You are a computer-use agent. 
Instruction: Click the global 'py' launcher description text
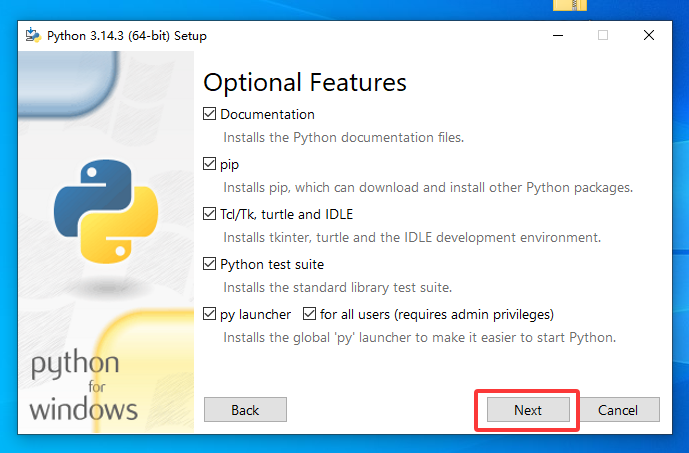coord(420,338)
